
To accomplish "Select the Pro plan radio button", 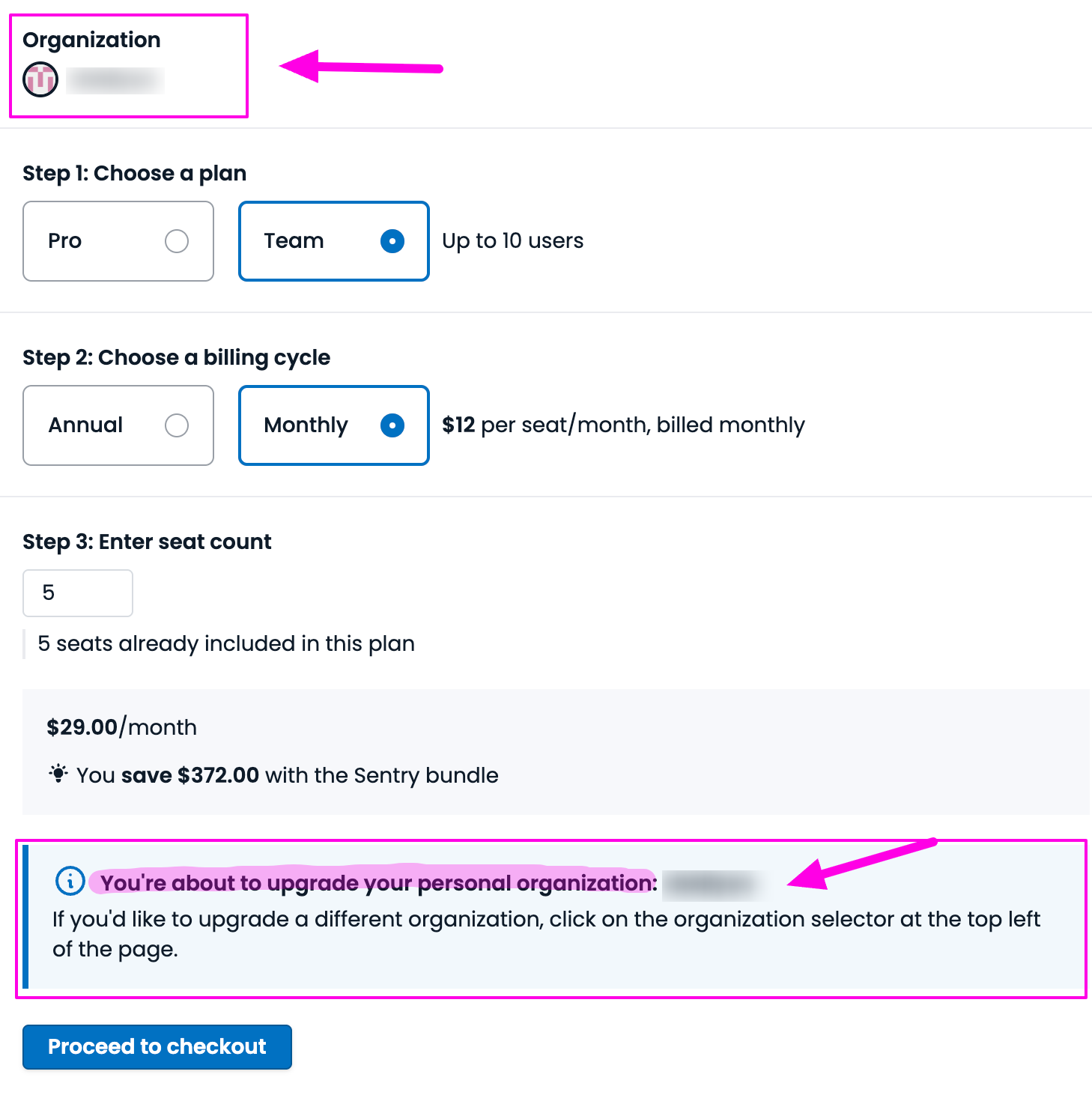I will [177, 241].
